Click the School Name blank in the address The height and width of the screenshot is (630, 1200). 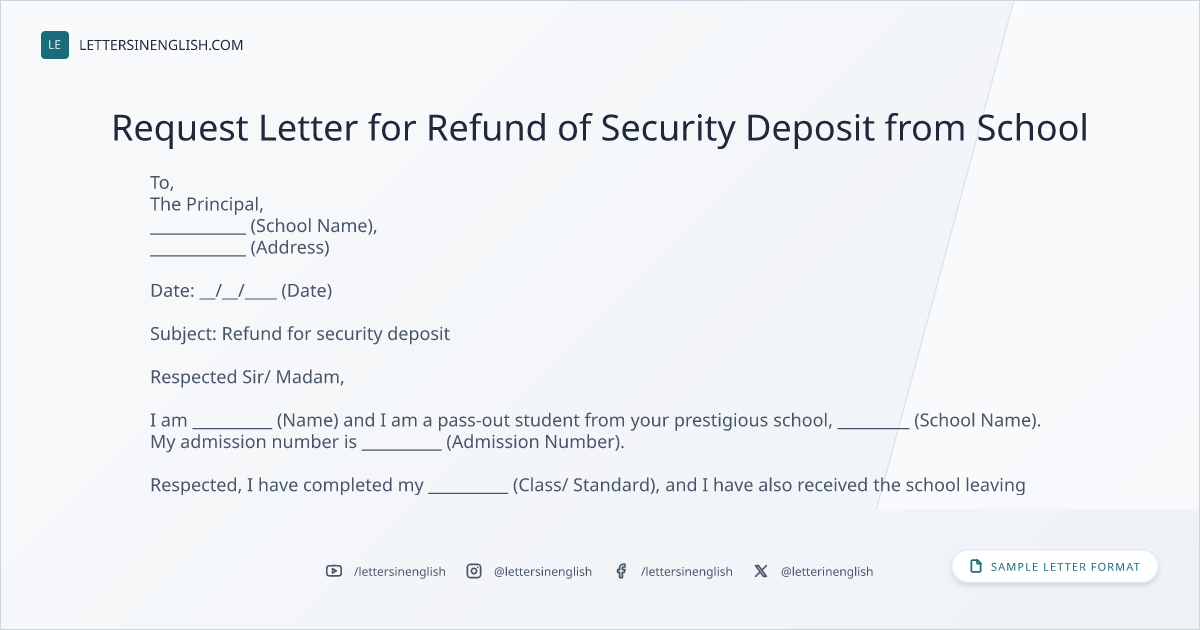198,226
